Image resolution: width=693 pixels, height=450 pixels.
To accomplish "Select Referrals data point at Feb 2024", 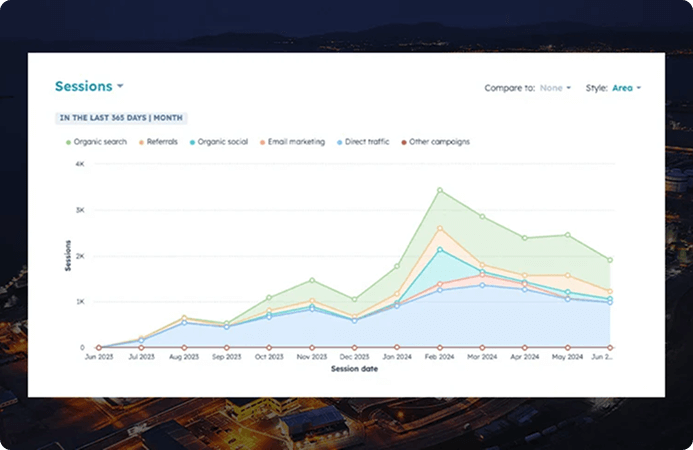I will (x=440, y=229).
